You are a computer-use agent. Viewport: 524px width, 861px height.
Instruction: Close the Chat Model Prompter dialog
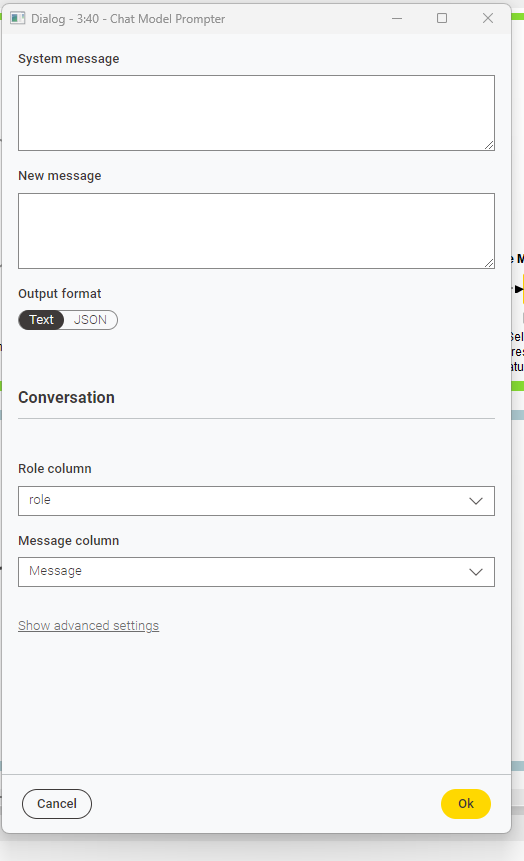pyautogui.click(x=488, y=19)
